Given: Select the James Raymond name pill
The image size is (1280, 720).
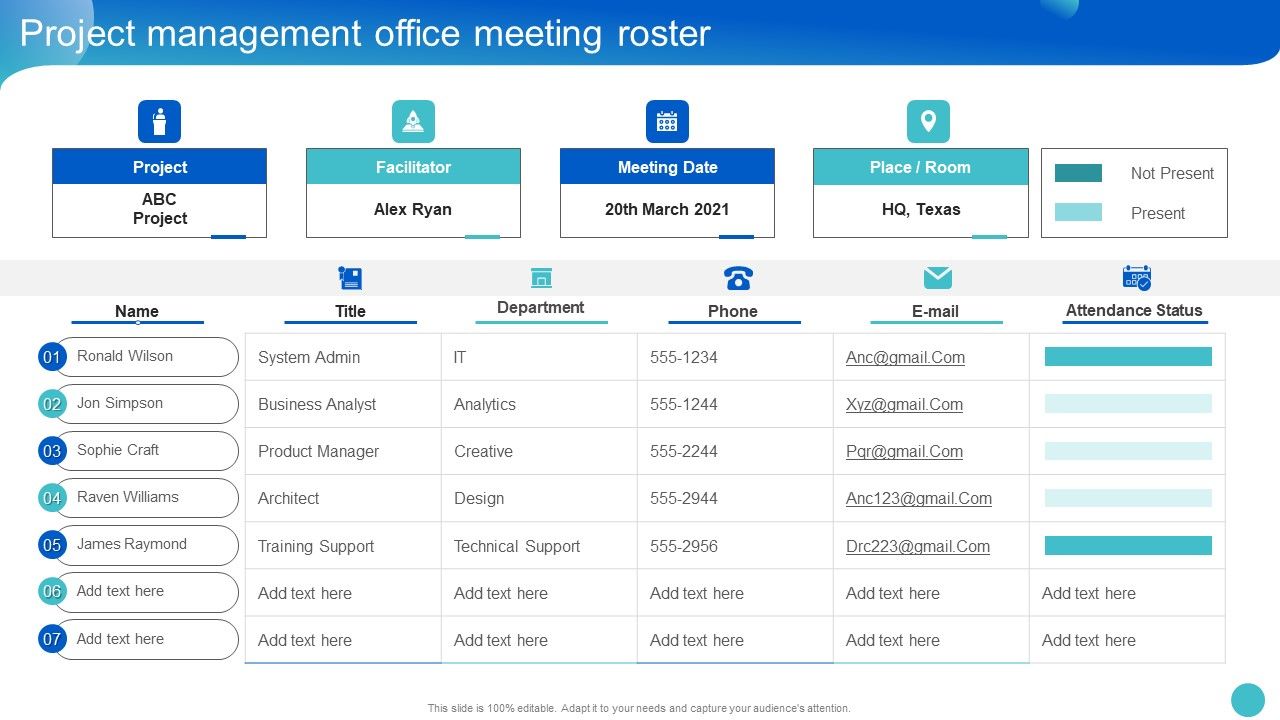Looking at the screenshot, I should click(146, 545).
